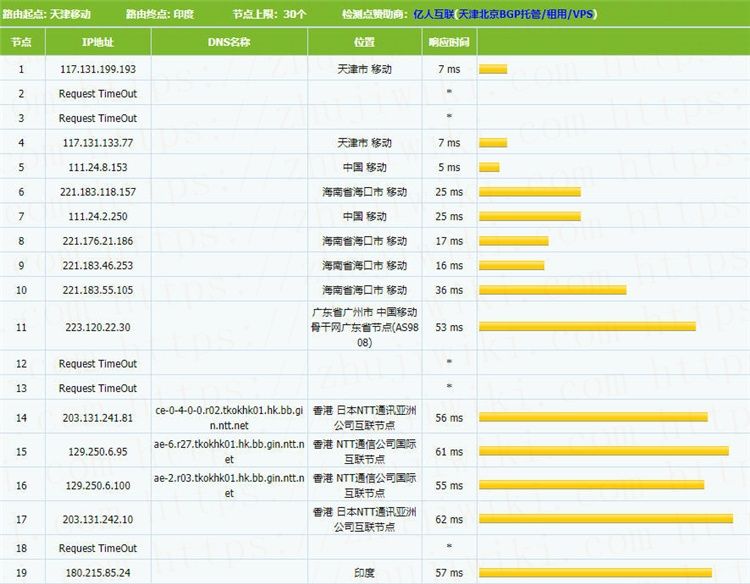Click 节点上限: 30个 header text
750x584 pixels.
coord(270,14)
